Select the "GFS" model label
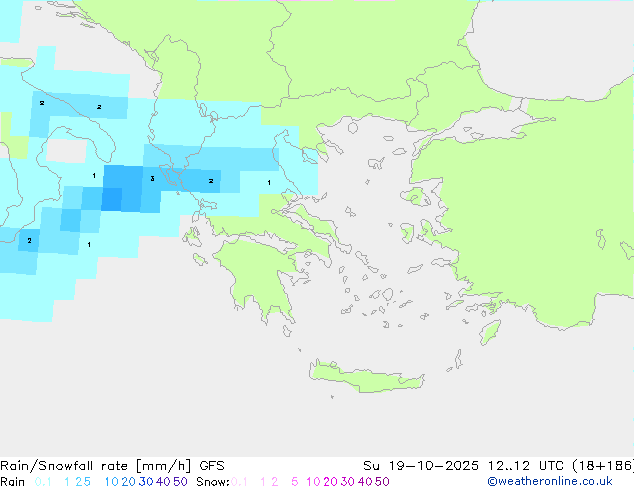 pos(212,466)
